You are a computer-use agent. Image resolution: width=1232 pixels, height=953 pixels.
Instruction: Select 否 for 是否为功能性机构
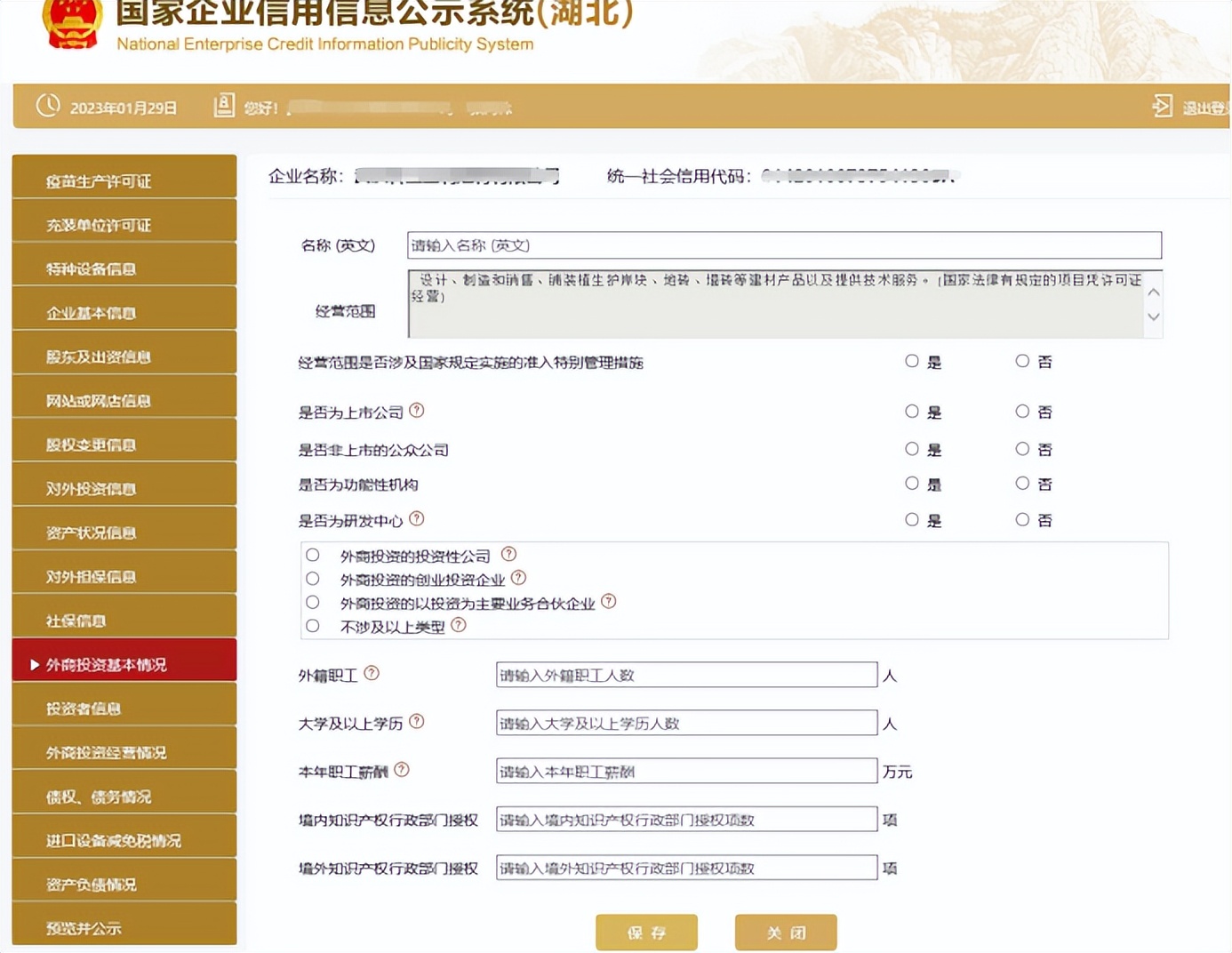(1022, 483)
